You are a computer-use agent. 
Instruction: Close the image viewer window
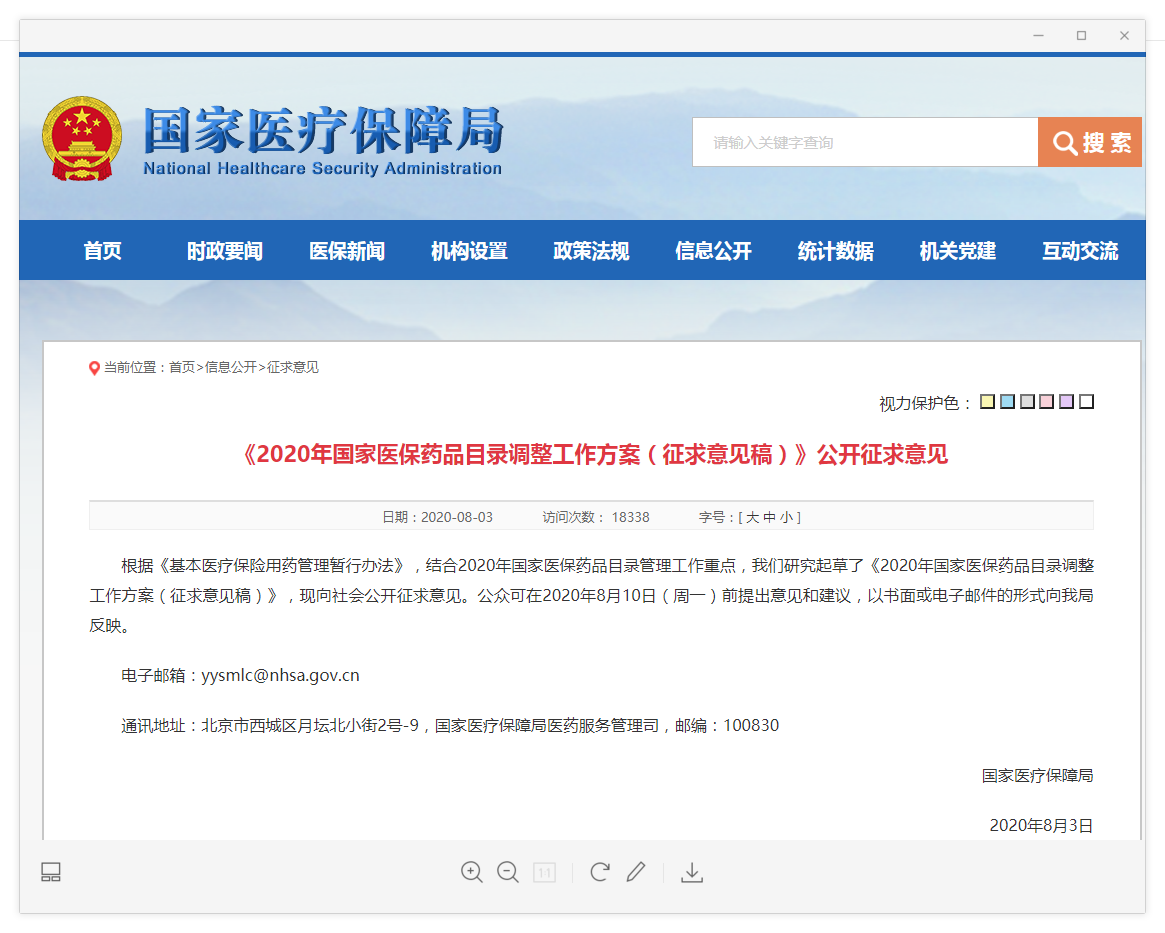1124,36
